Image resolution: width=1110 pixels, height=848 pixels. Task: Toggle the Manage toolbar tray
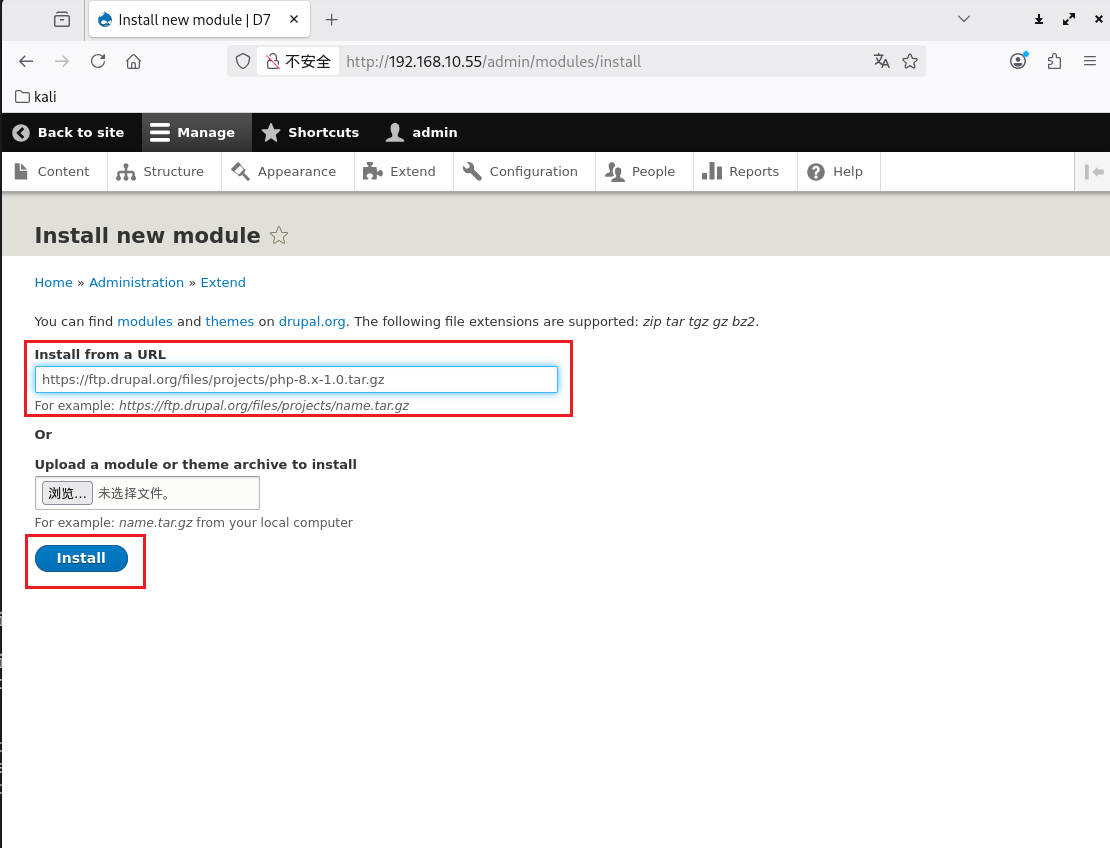point(194,132)
